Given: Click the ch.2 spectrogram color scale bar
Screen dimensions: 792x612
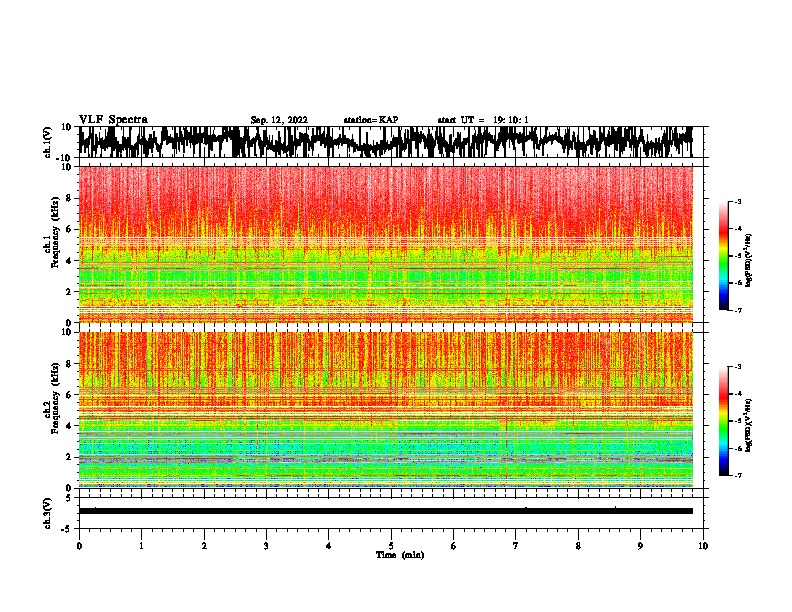Looking at the screenshot, I should click(x=723, y=421).
